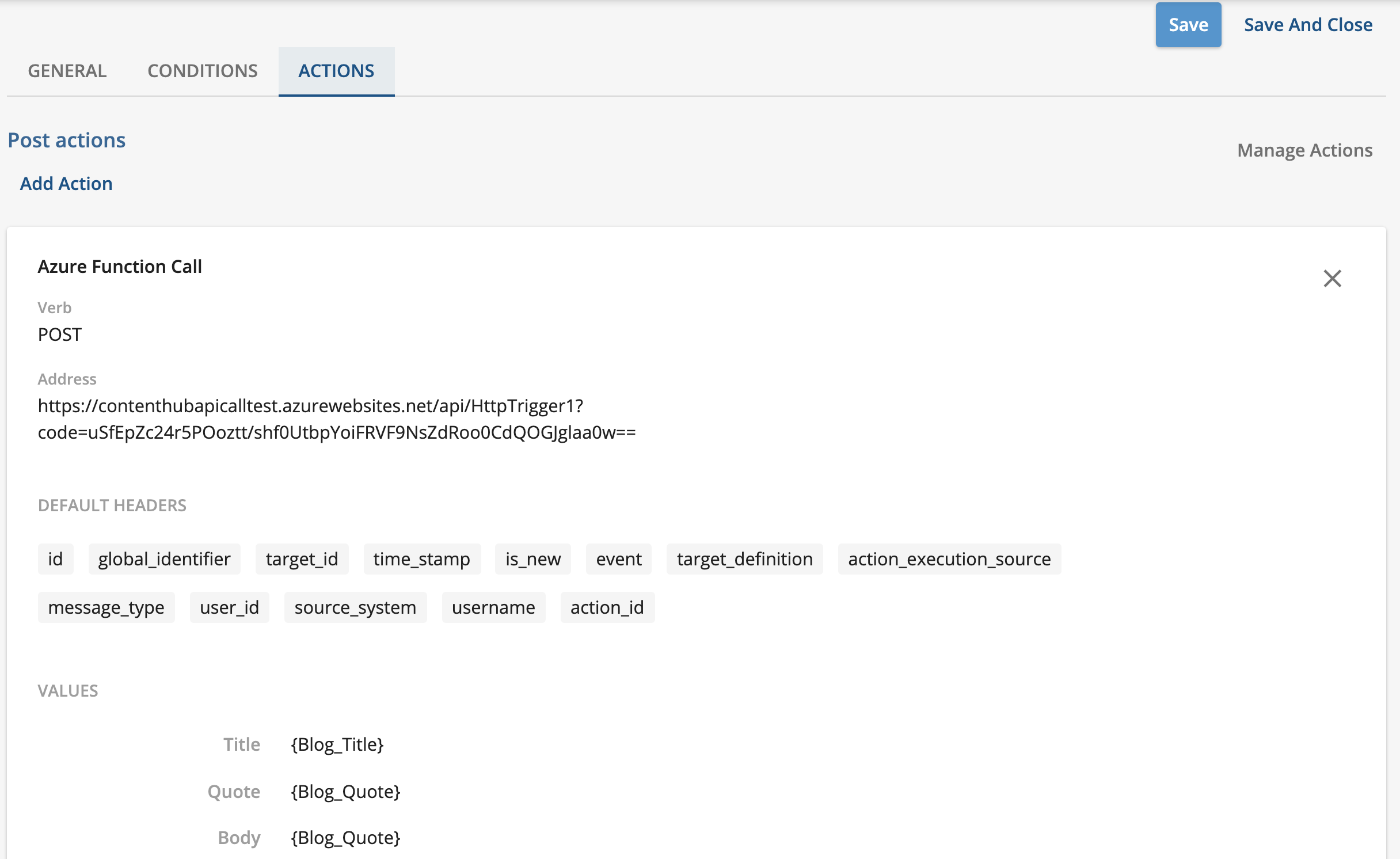The height and width of the screenshot is (859, 1400).
Task: Click the id header tag
Action: 55,559
